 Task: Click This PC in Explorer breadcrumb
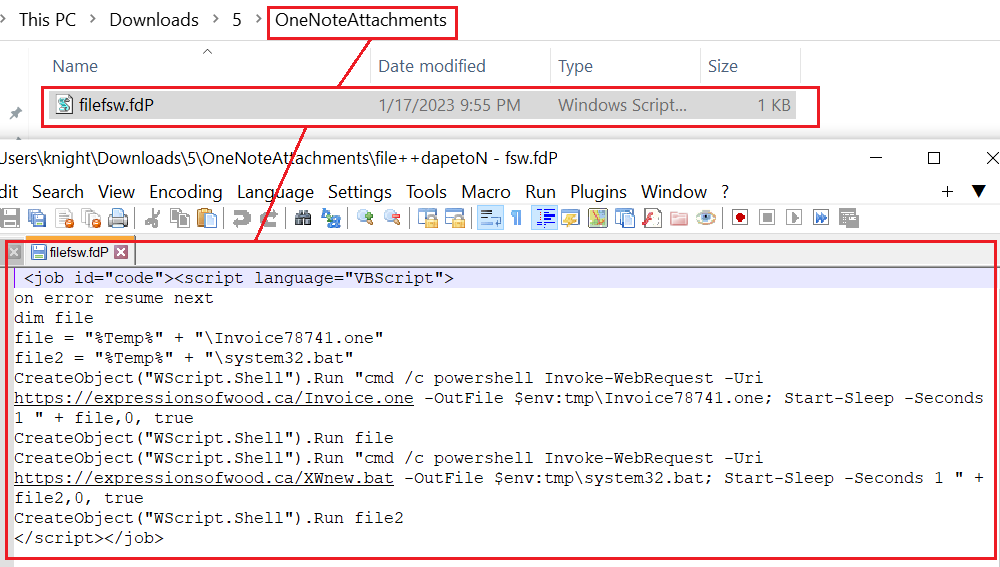47,20
